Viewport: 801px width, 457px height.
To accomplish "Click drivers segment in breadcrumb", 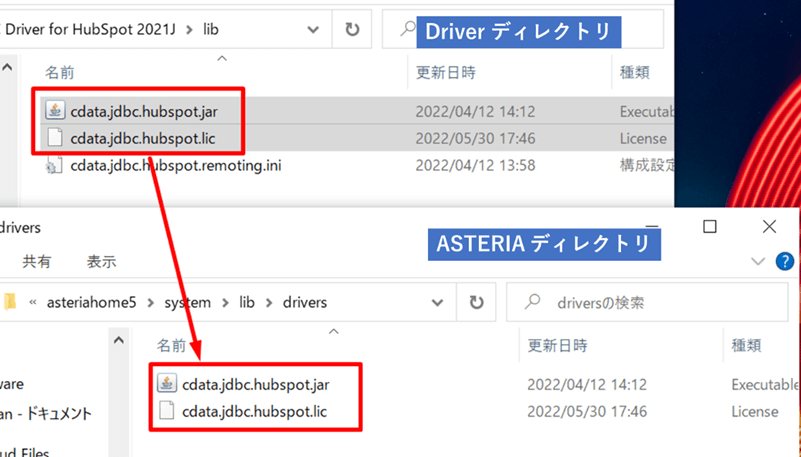I will click(305, 302).
